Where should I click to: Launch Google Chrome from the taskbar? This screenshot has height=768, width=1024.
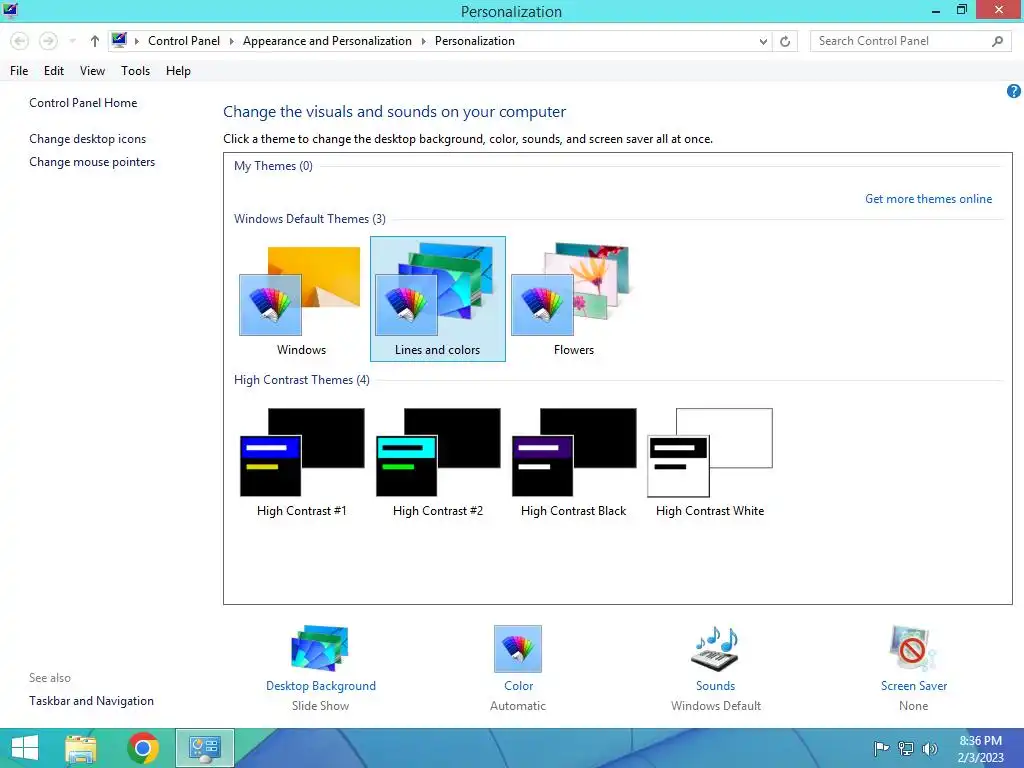143,748
